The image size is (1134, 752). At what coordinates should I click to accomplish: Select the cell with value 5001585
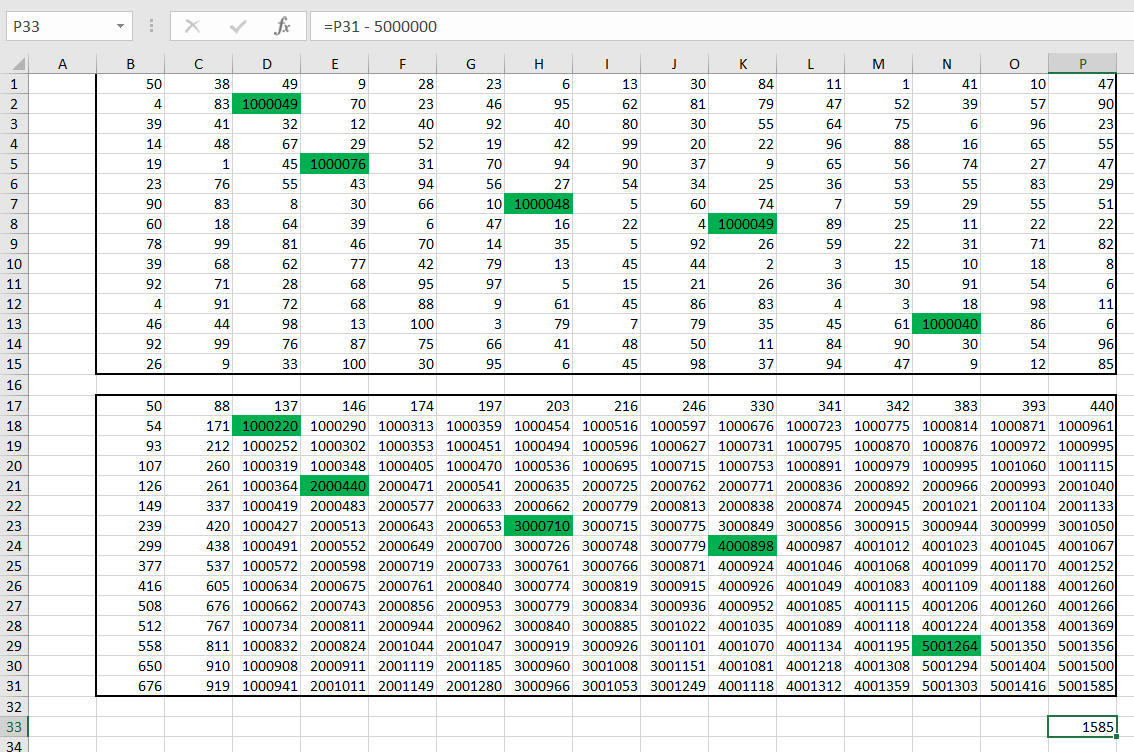(x=1083, y=685)
